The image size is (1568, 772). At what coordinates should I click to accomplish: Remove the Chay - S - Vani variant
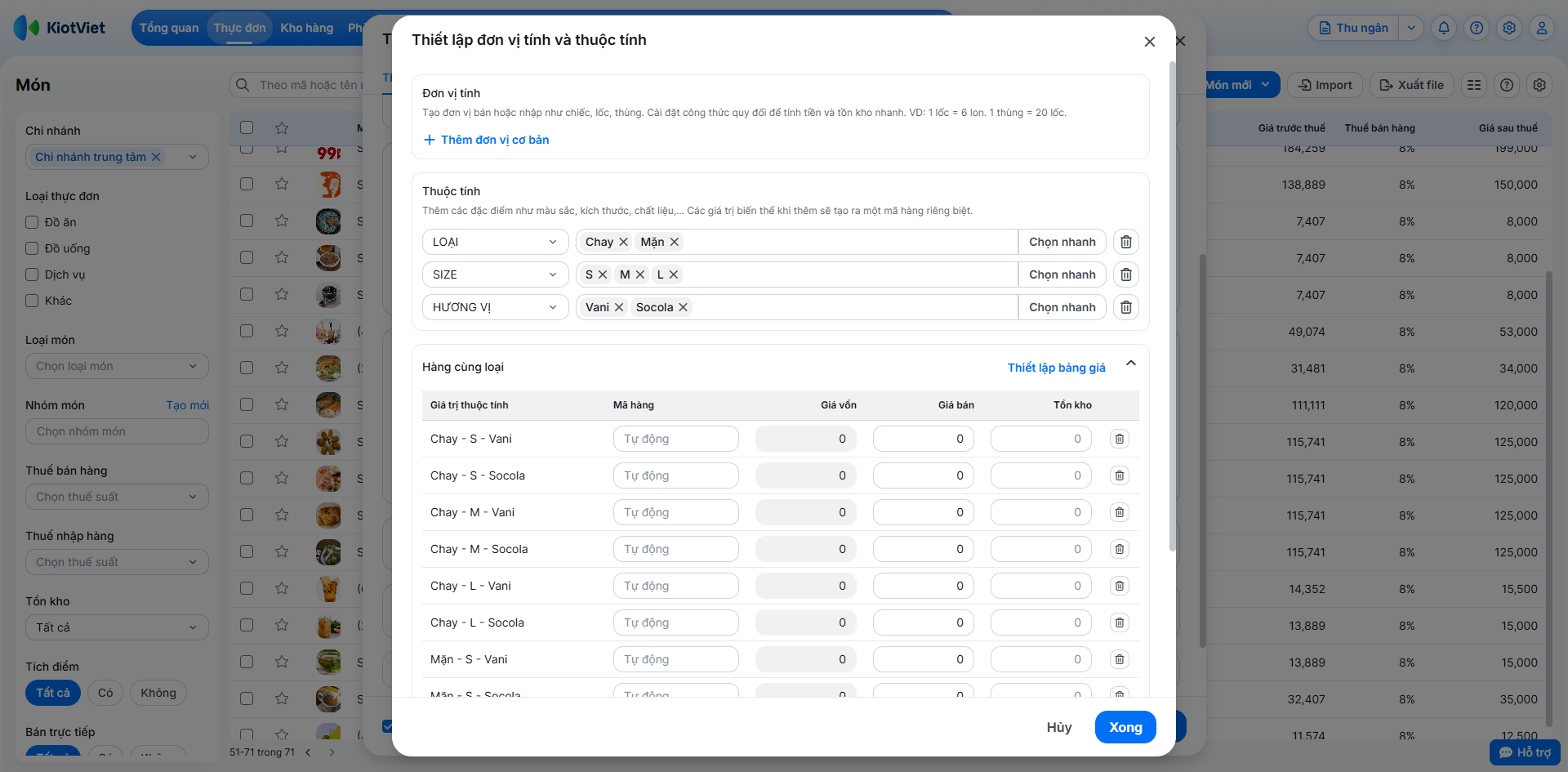(1119, 439)
